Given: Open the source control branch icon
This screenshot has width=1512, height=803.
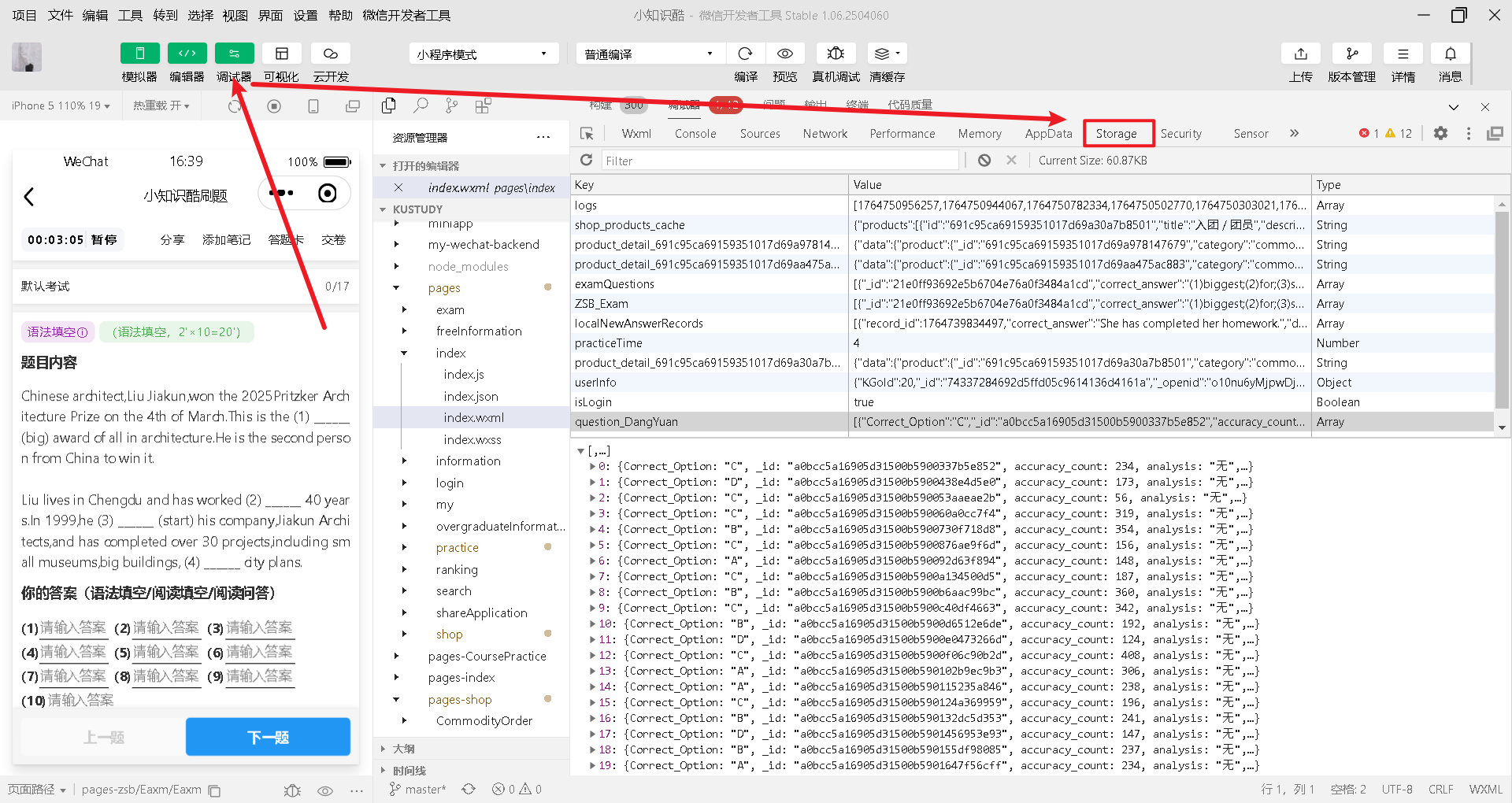Looking at the screenshot, I should (452, 105).
